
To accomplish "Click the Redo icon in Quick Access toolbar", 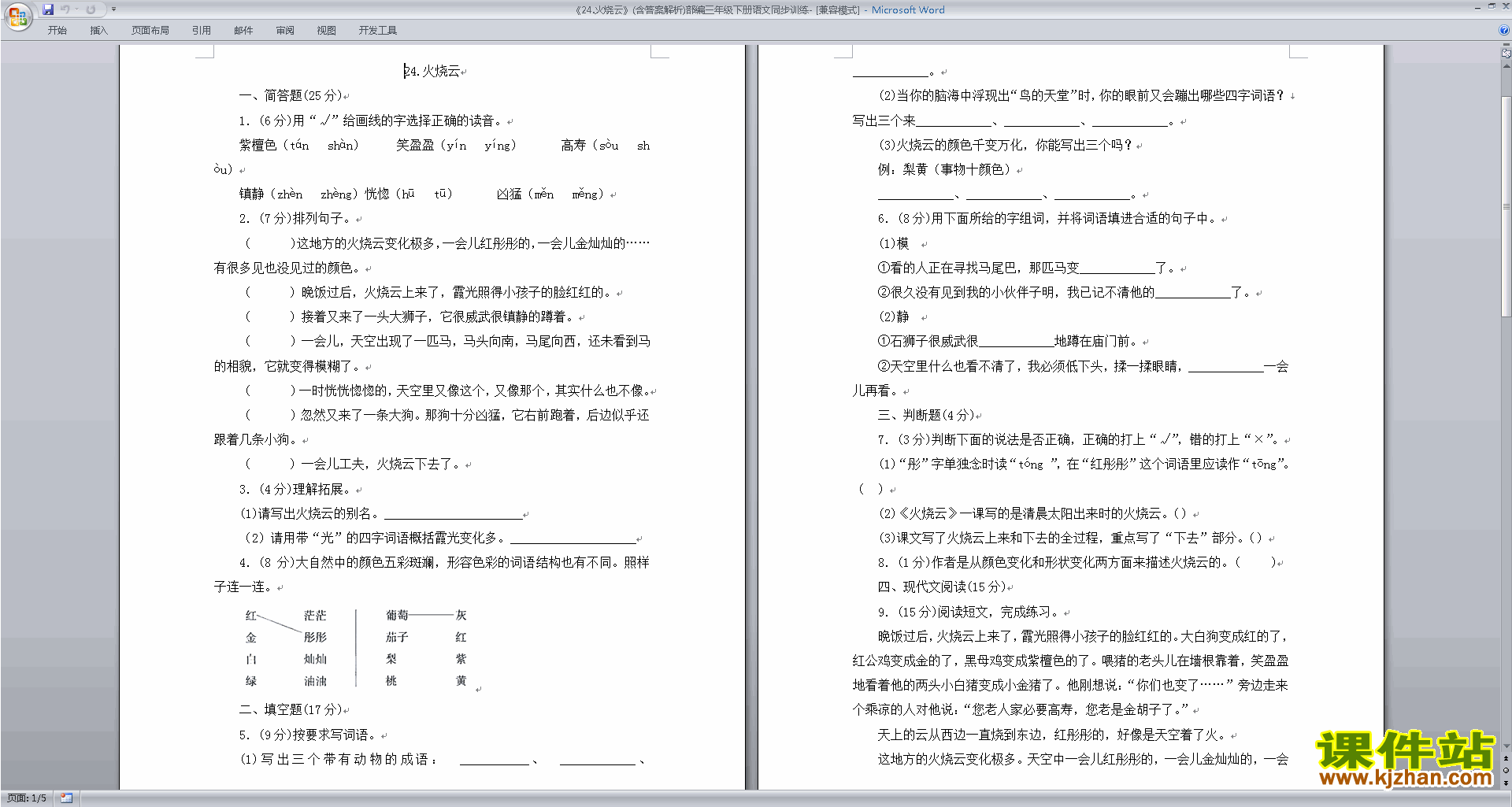I will [91, 9].
